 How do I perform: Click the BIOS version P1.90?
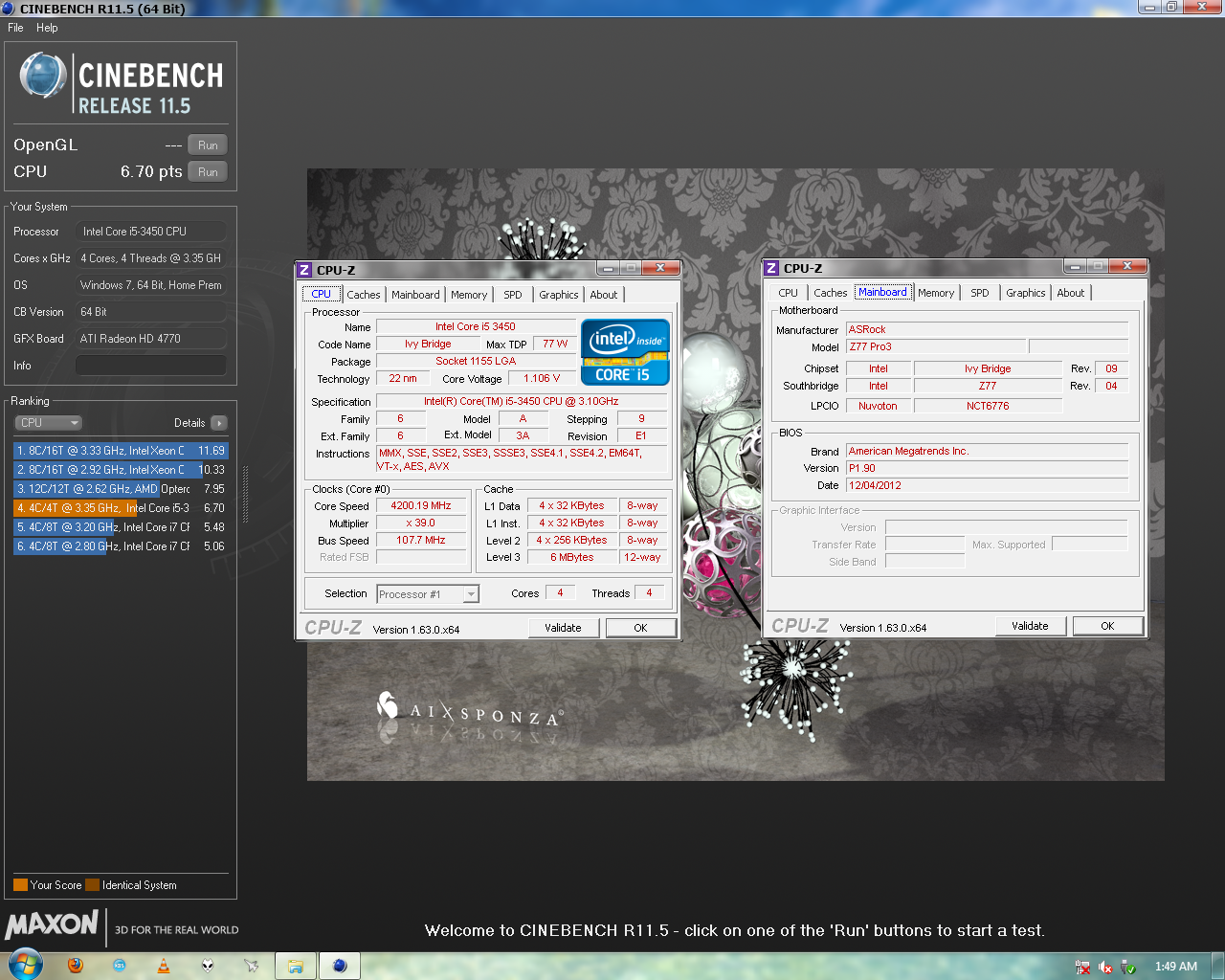tap(987, 468)
